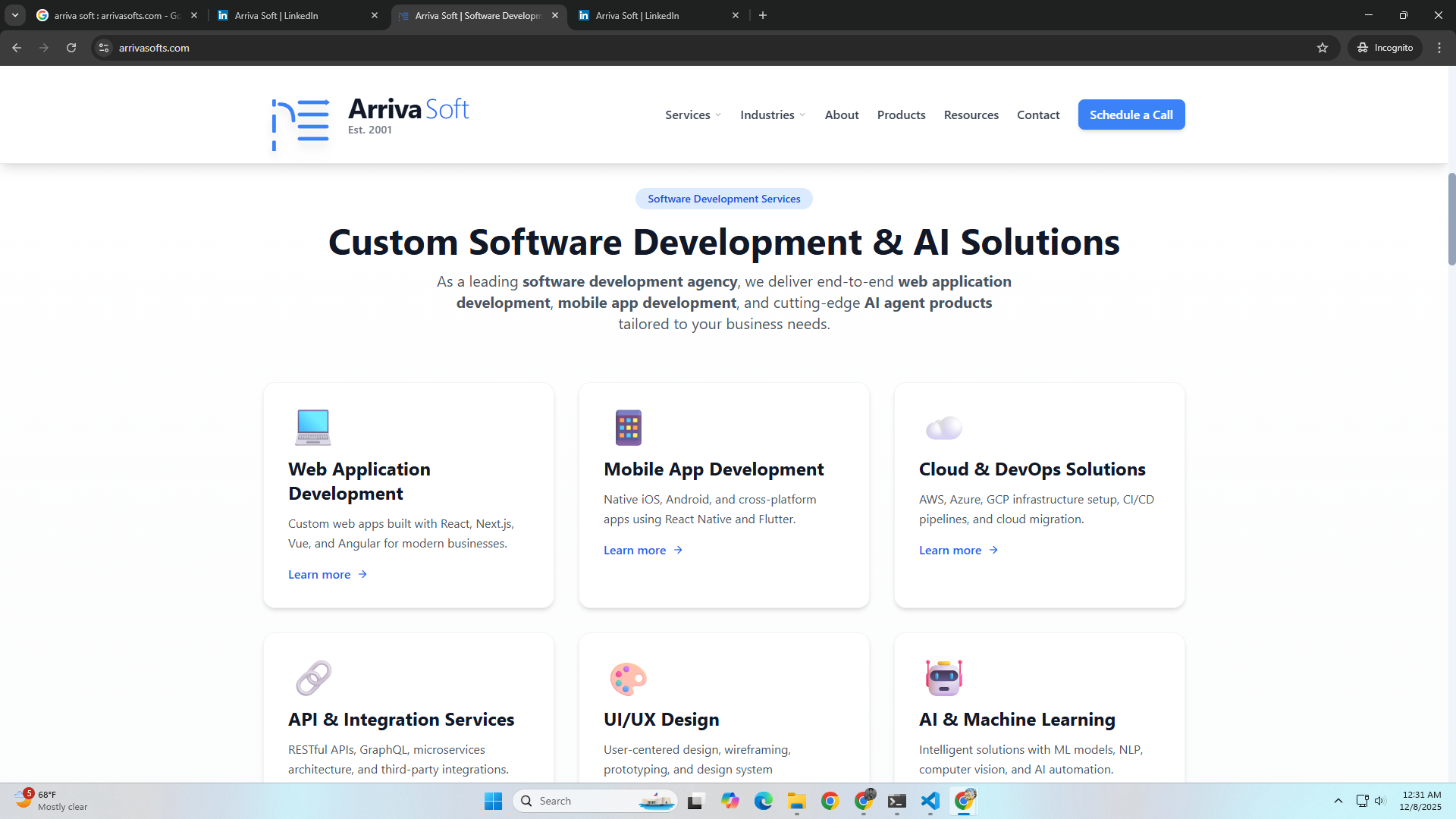The image size is (1456, 819).
Task: Reload the current page
Action: (71, 48)
